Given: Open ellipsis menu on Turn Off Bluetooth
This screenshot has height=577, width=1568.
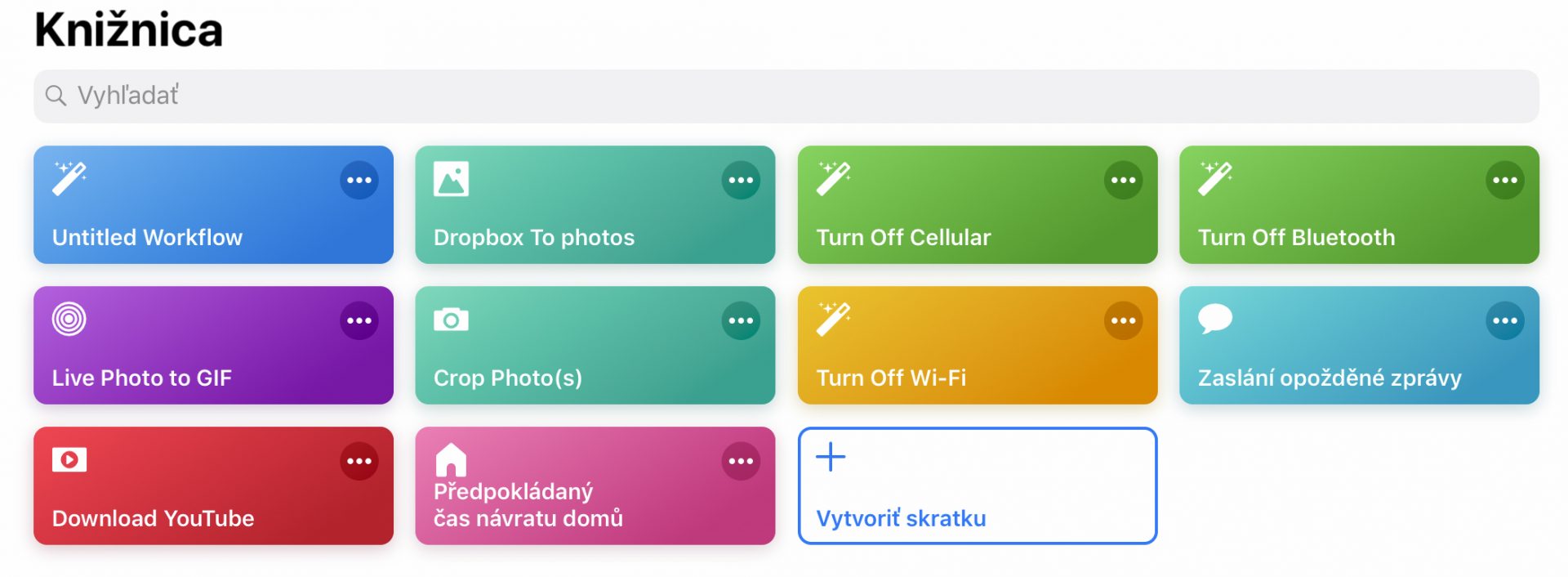Looking at the screenshot, I should click(1505, 181).
